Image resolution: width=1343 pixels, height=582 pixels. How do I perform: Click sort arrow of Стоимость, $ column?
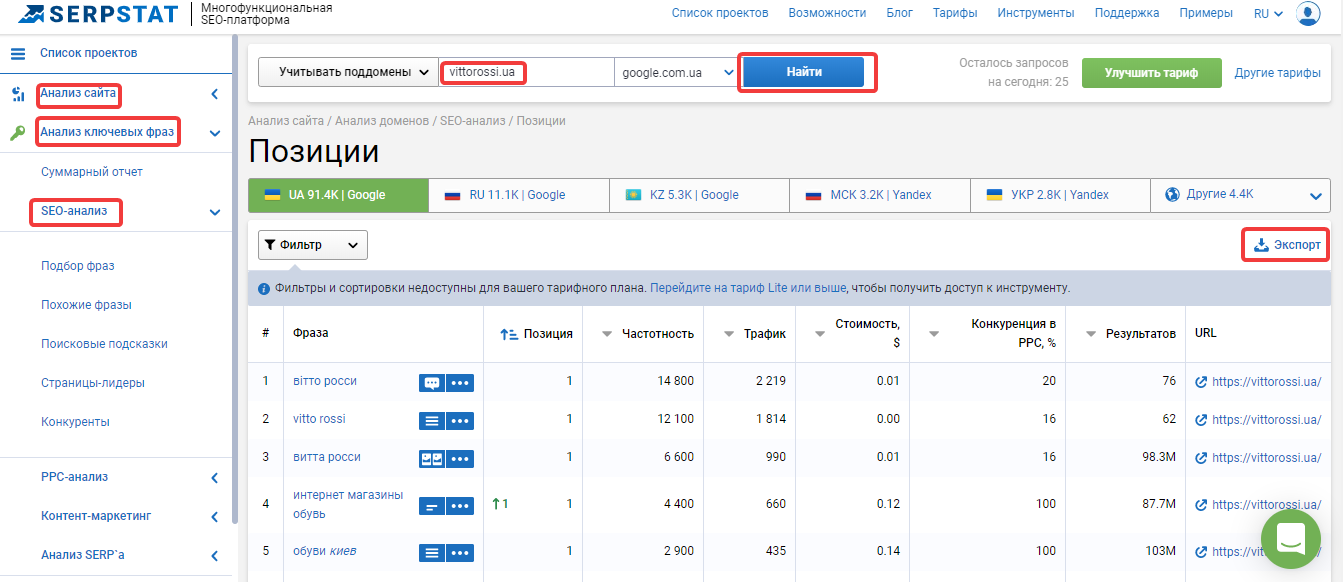(x=820, y=334)
